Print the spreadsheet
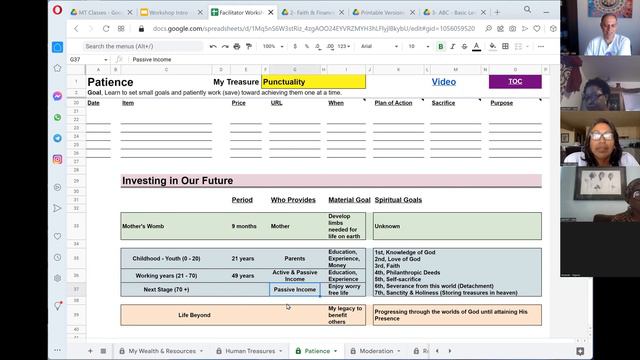The width and height of the screenshot is (640, 360). pyautogui.click(x=237, y=47)
